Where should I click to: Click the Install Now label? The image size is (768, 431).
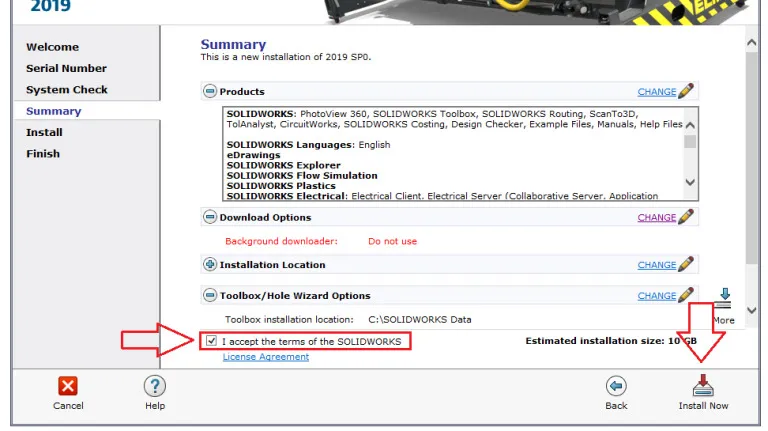(x=703, y=406)
